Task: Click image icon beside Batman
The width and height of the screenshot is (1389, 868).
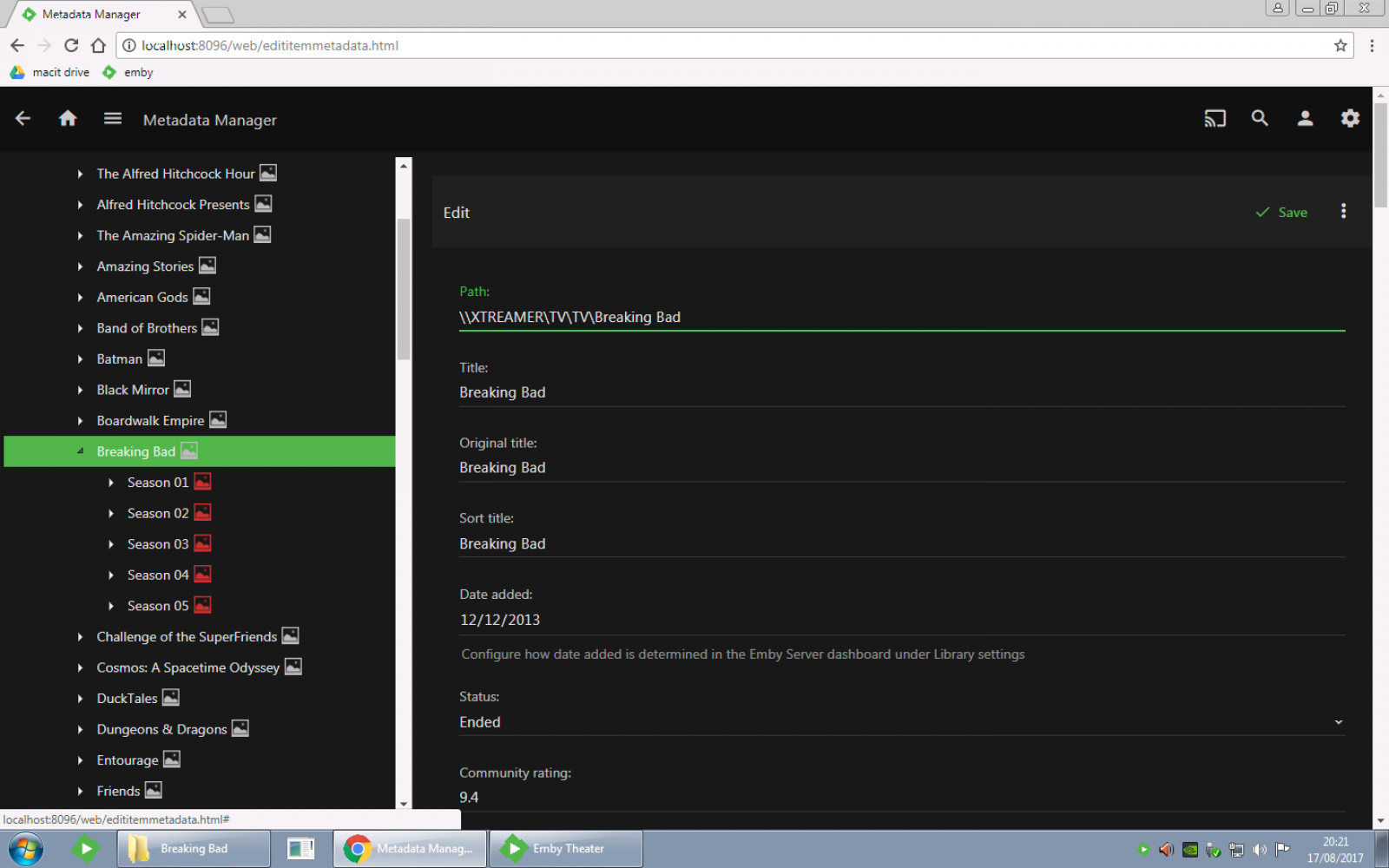Action: click(x=156, y=358)
